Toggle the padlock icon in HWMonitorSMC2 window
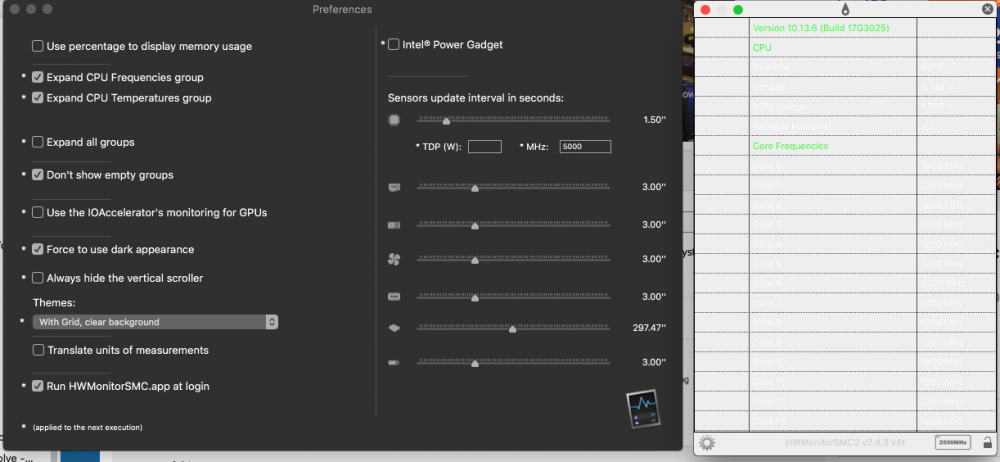 pyautogui.click(x=987, y=443)
